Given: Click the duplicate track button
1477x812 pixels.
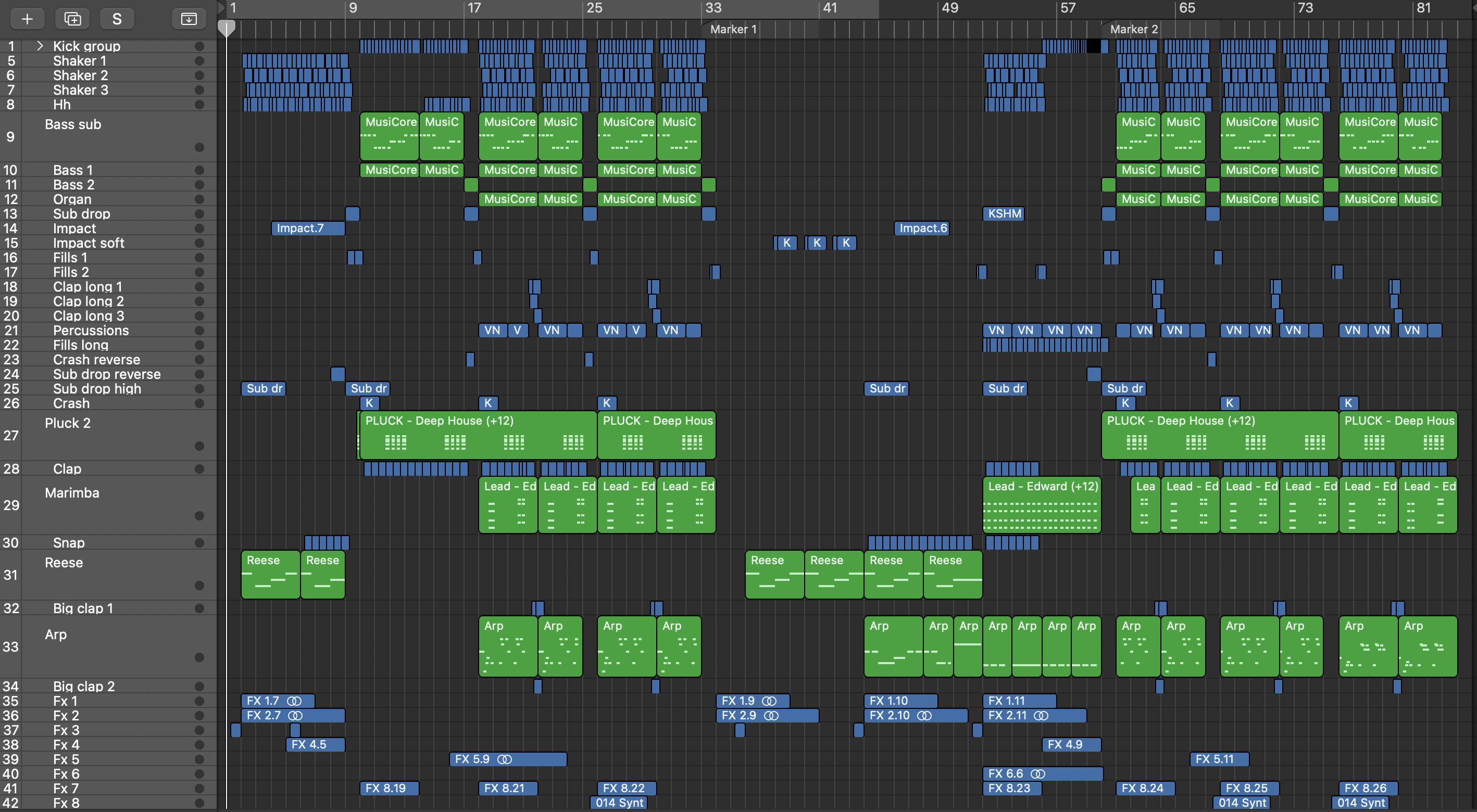Looking at the screenshot, I should [72, 19].
